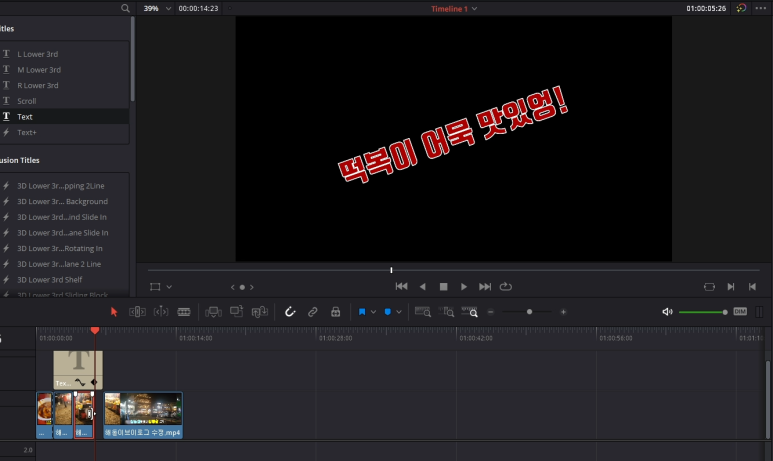The image size is (773, 461).
Task: Click timeline zoom out minus button
Action: point(491,312)
